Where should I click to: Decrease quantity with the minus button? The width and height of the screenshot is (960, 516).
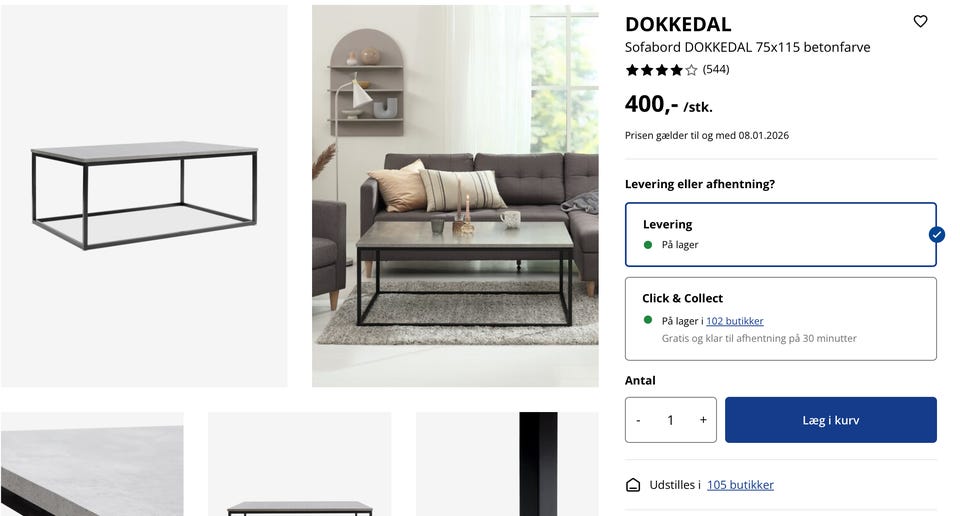pyautogui.click(x=639, y=420)
